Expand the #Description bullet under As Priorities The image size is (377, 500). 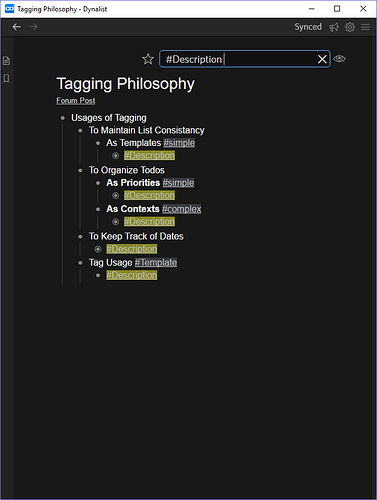116,196
